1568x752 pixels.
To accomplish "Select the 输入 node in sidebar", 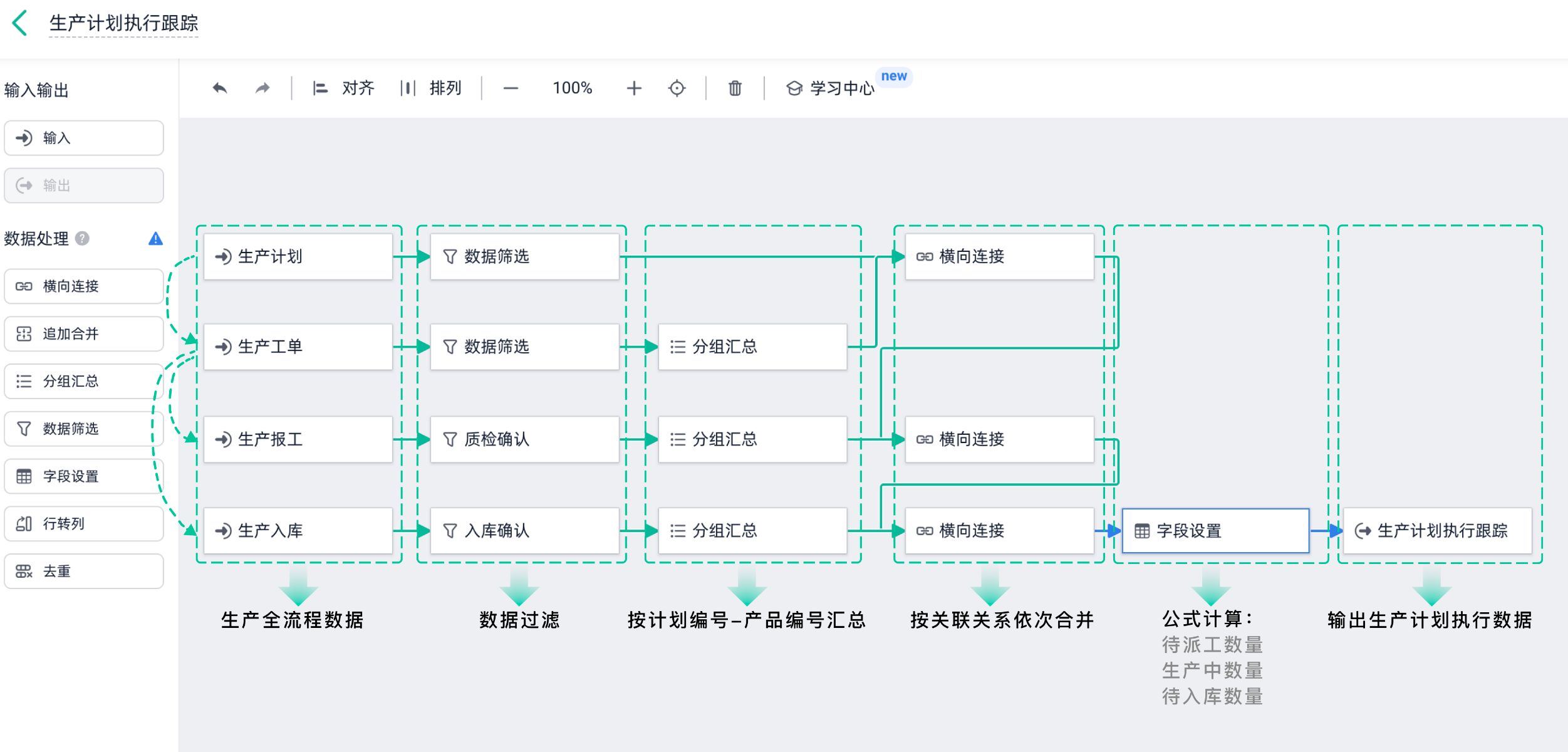I will (x=83, y=138).
